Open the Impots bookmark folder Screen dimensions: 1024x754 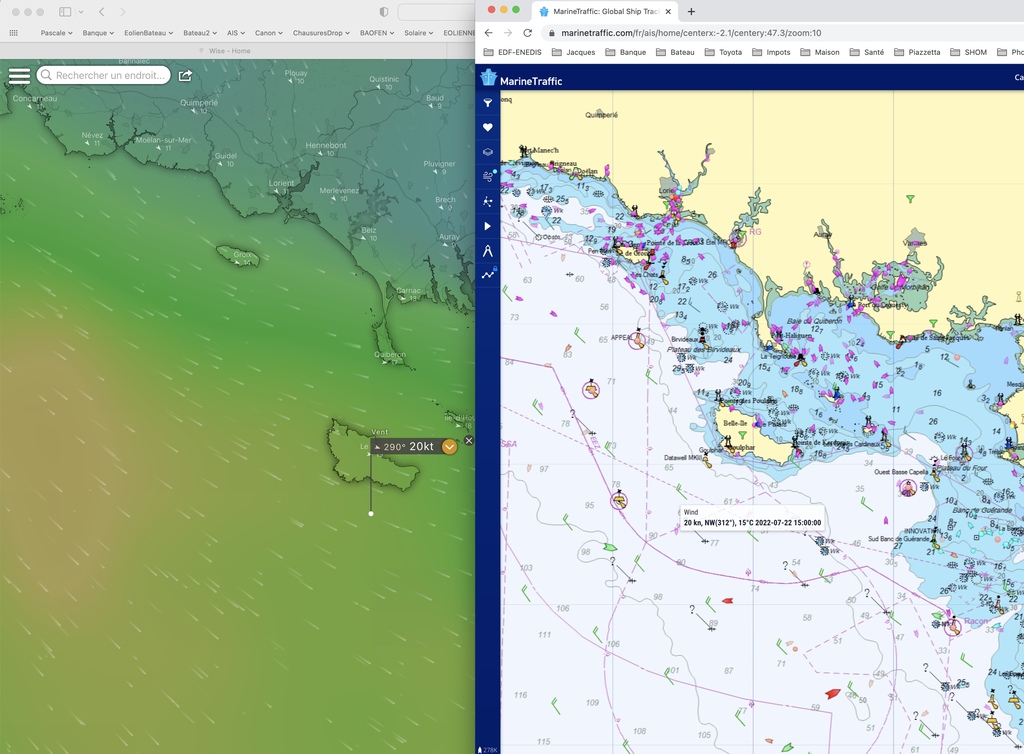[x=771, y=52]
